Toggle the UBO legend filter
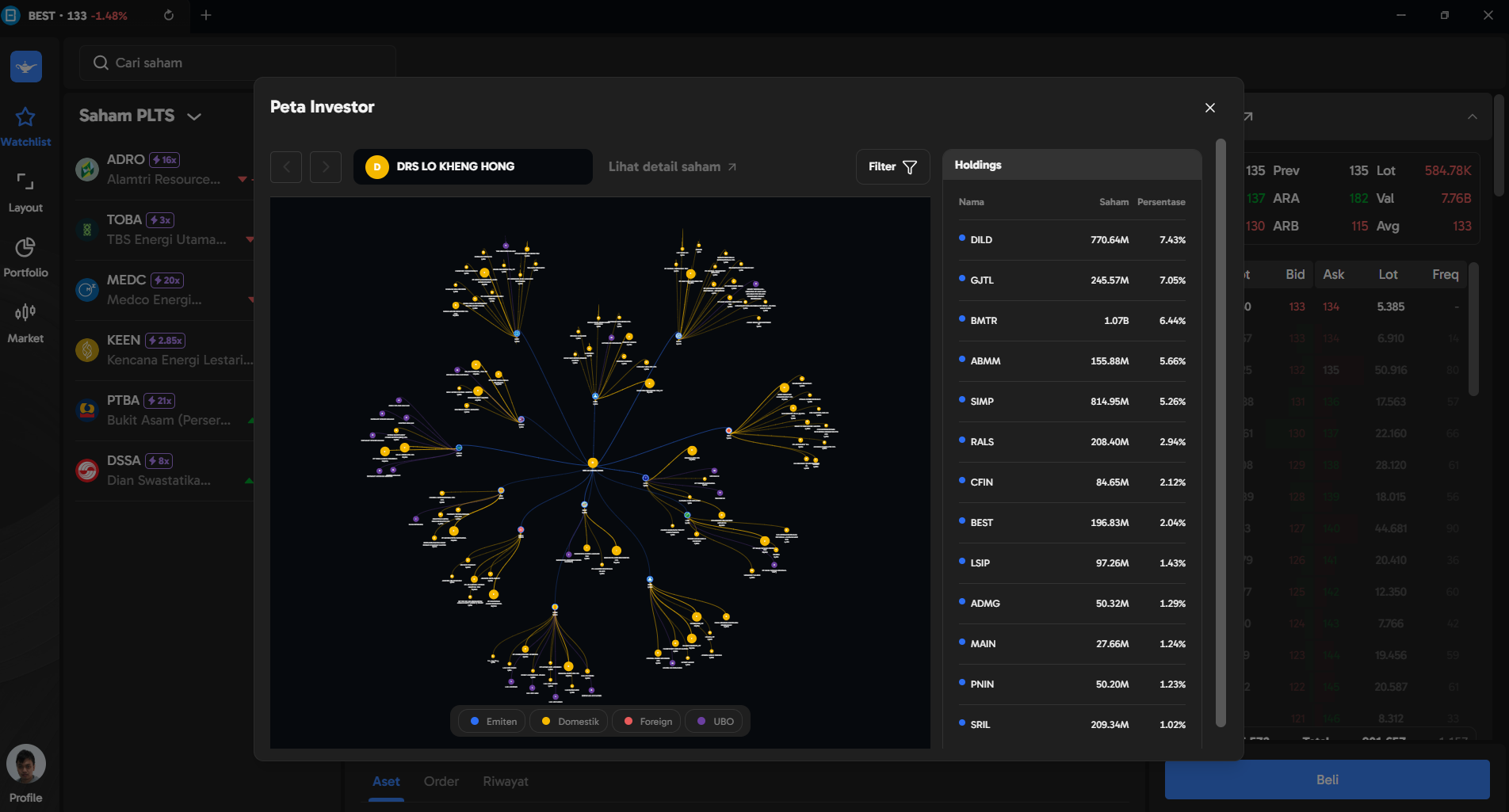Image resolution: width=1509 pixels, height=812 pixels. tap(715, 722)
